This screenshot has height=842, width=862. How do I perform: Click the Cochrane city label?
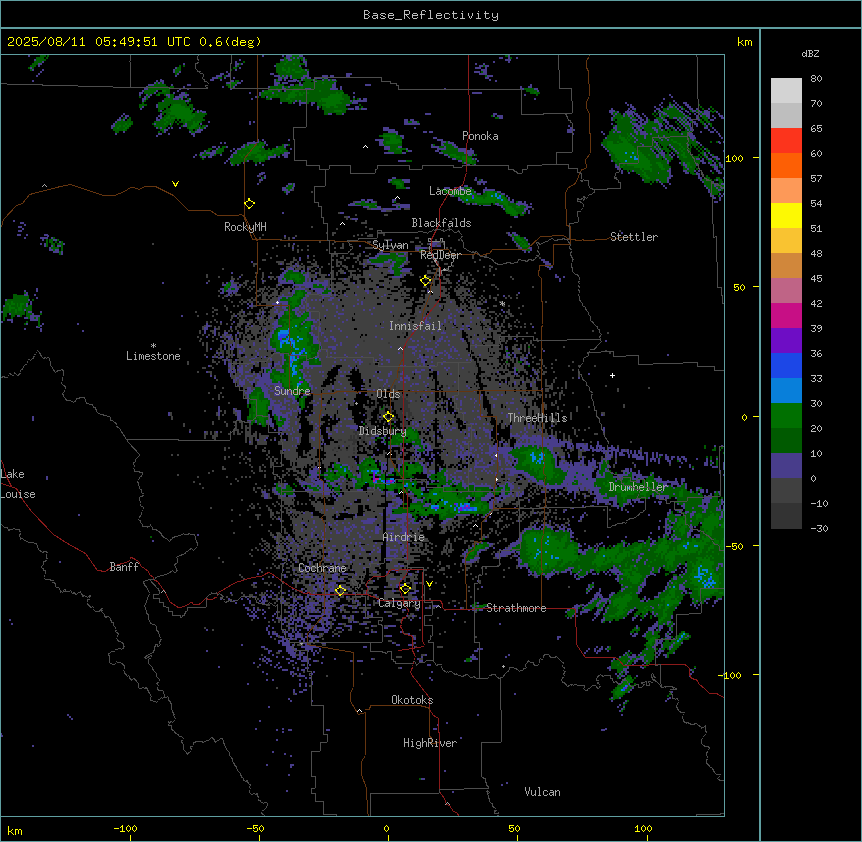tap(322, 568)
